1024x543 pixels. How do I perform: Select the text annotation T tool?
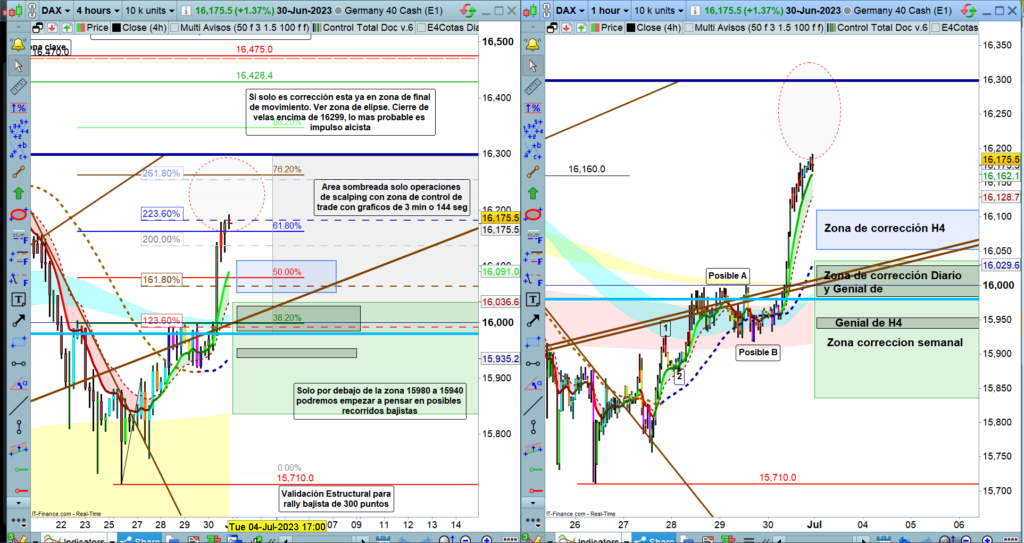tap(16, 299)
